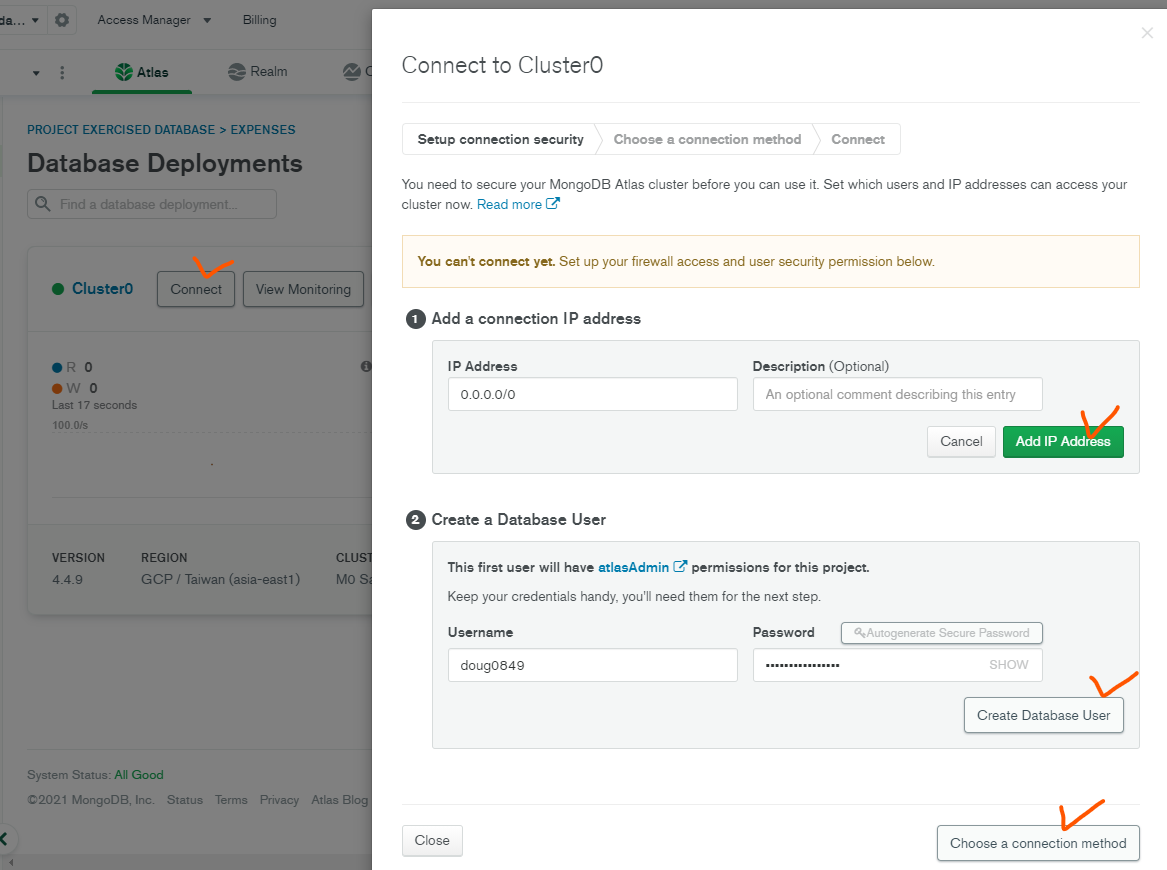Click the Atlas leaf icon
The height and width of the screenshot is (870, 1167).
point(123,72)
